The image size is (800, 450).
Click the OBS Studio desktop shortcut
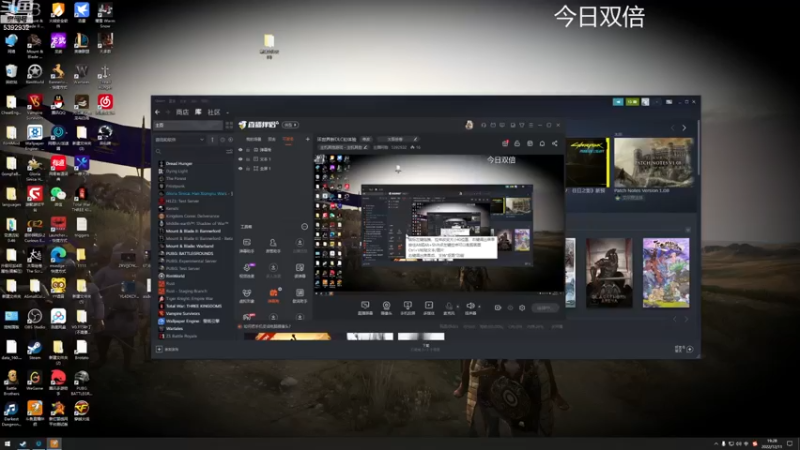pyautogui.click(x=34, y=319)
